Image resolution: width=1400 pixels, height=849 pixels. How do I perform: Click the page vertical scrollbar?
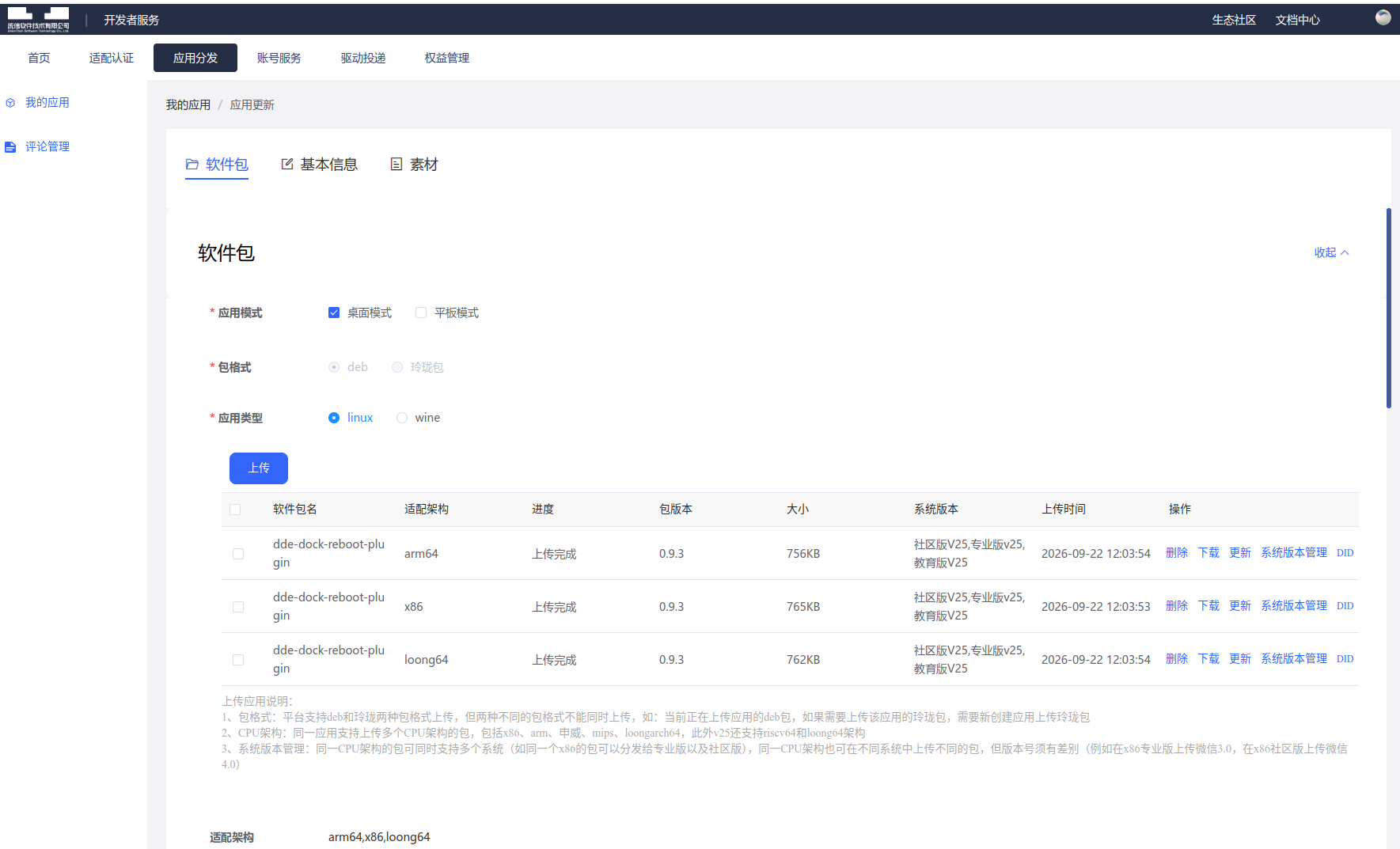(x=1389, y=309)
